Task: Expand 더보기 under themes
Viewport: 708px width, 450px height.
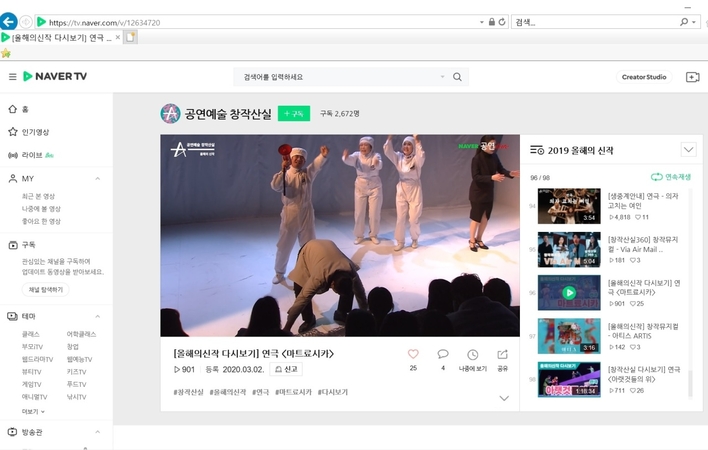Action: point(33,412)
